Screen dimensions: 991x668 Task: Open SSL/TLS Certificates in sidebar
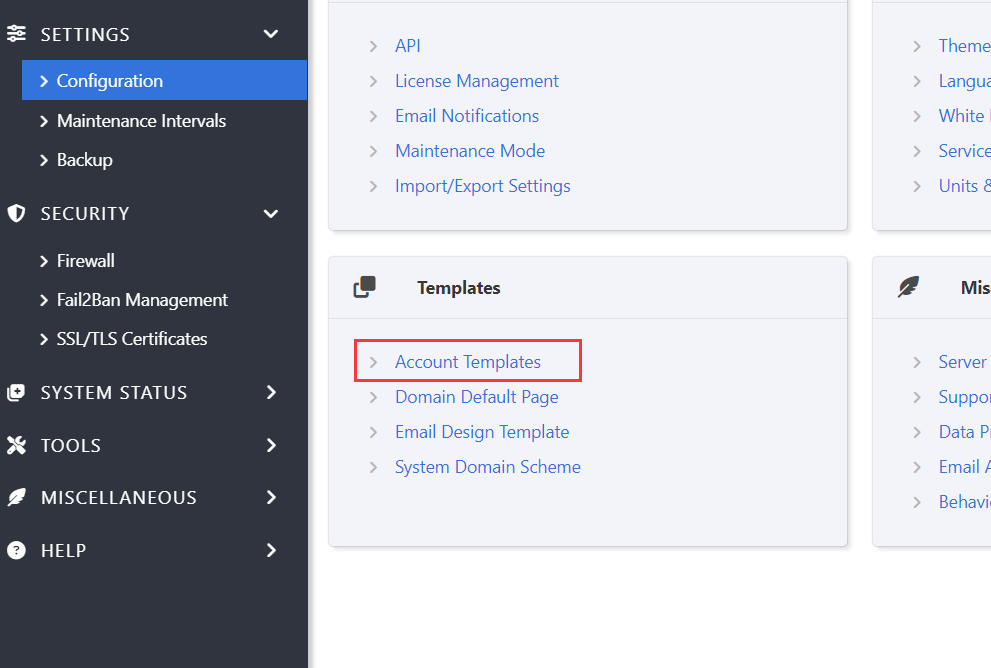tap(132, 339)
